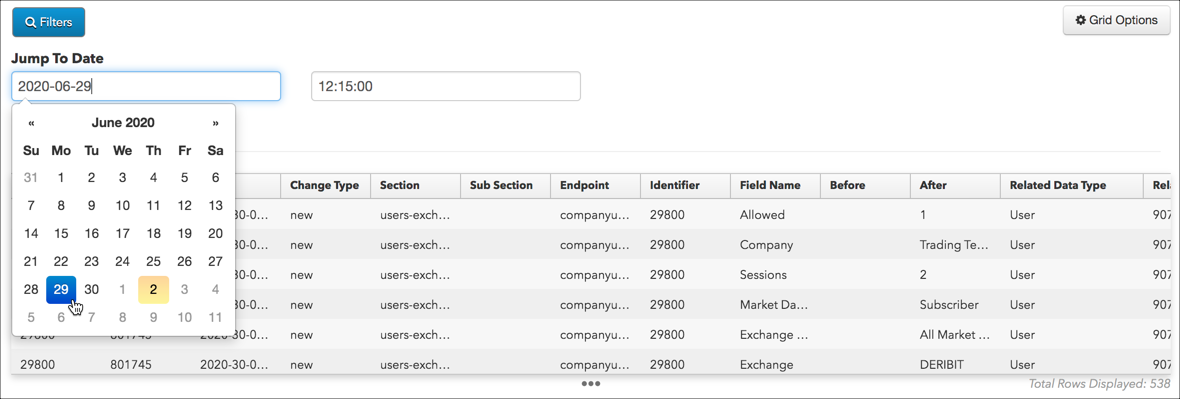Select the Company field name cell
The height and width of the screenshot is (399, 1180).
775,245
